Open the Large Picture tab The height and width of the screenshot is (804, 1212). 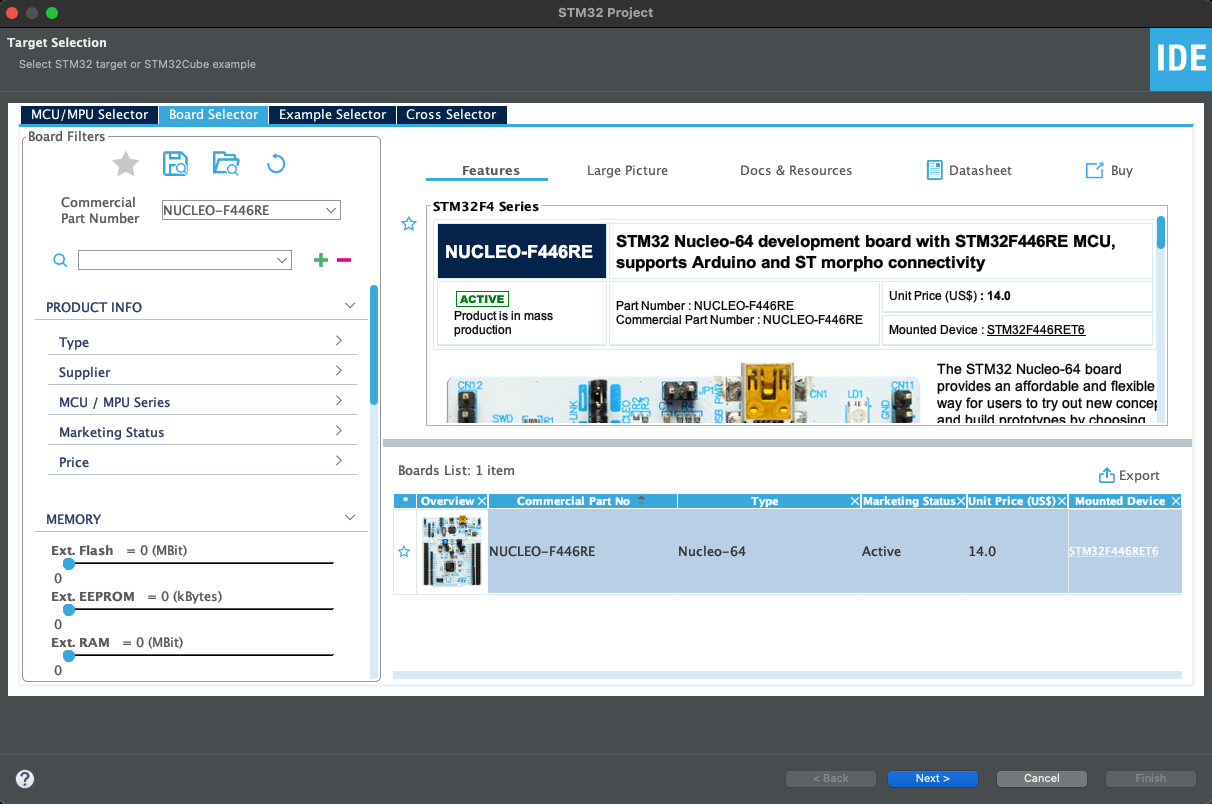627,170
